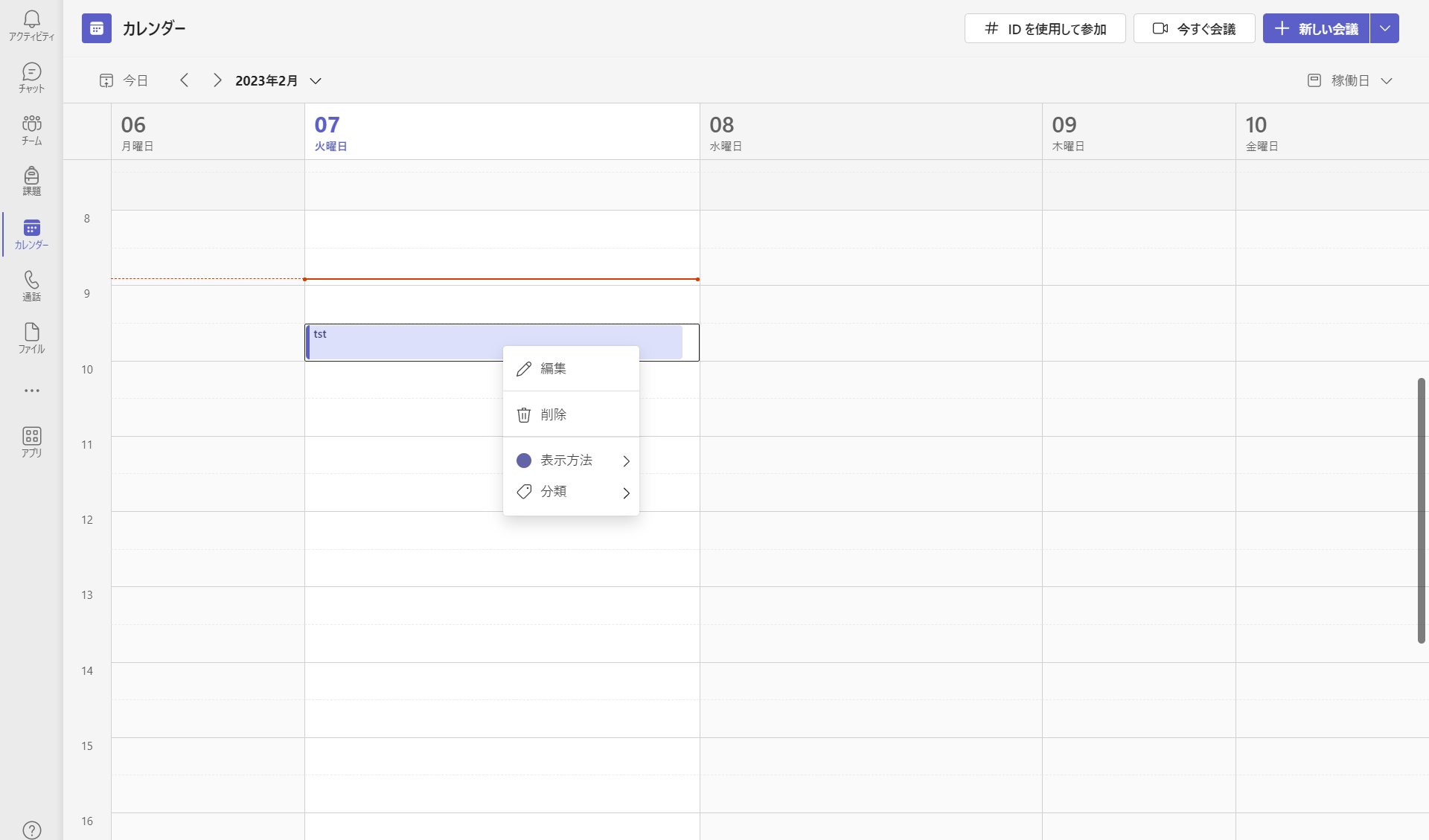The image size is (1429, 840).
Task: Click the 今すぐ会議 button
Action: pyautogui.click(x=1194, y=28)
